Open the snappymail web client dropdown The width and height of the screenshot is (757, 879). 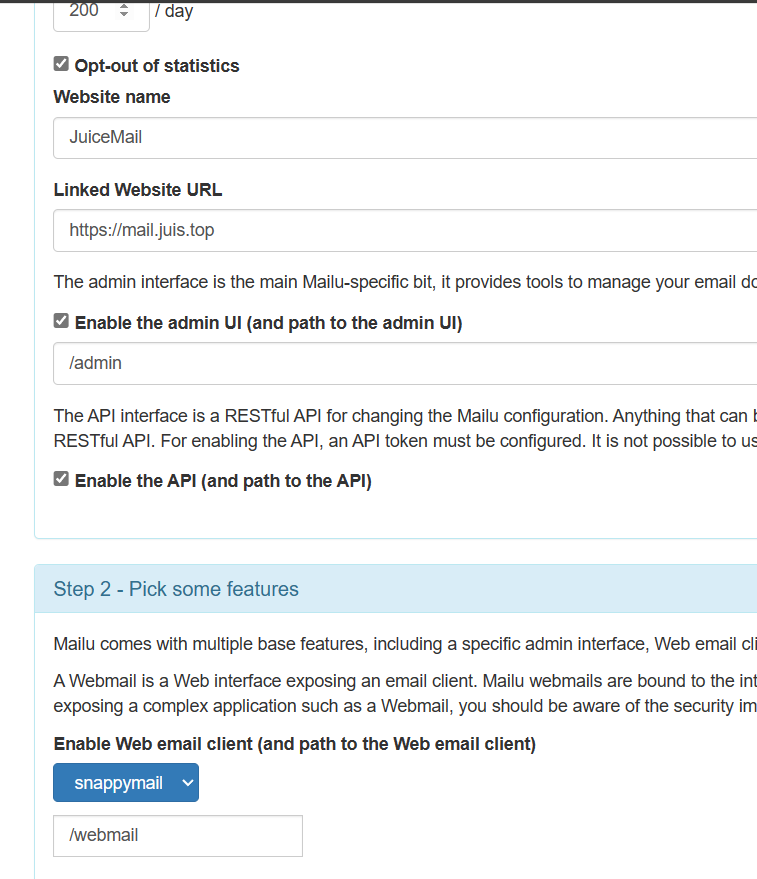point(126,783)
